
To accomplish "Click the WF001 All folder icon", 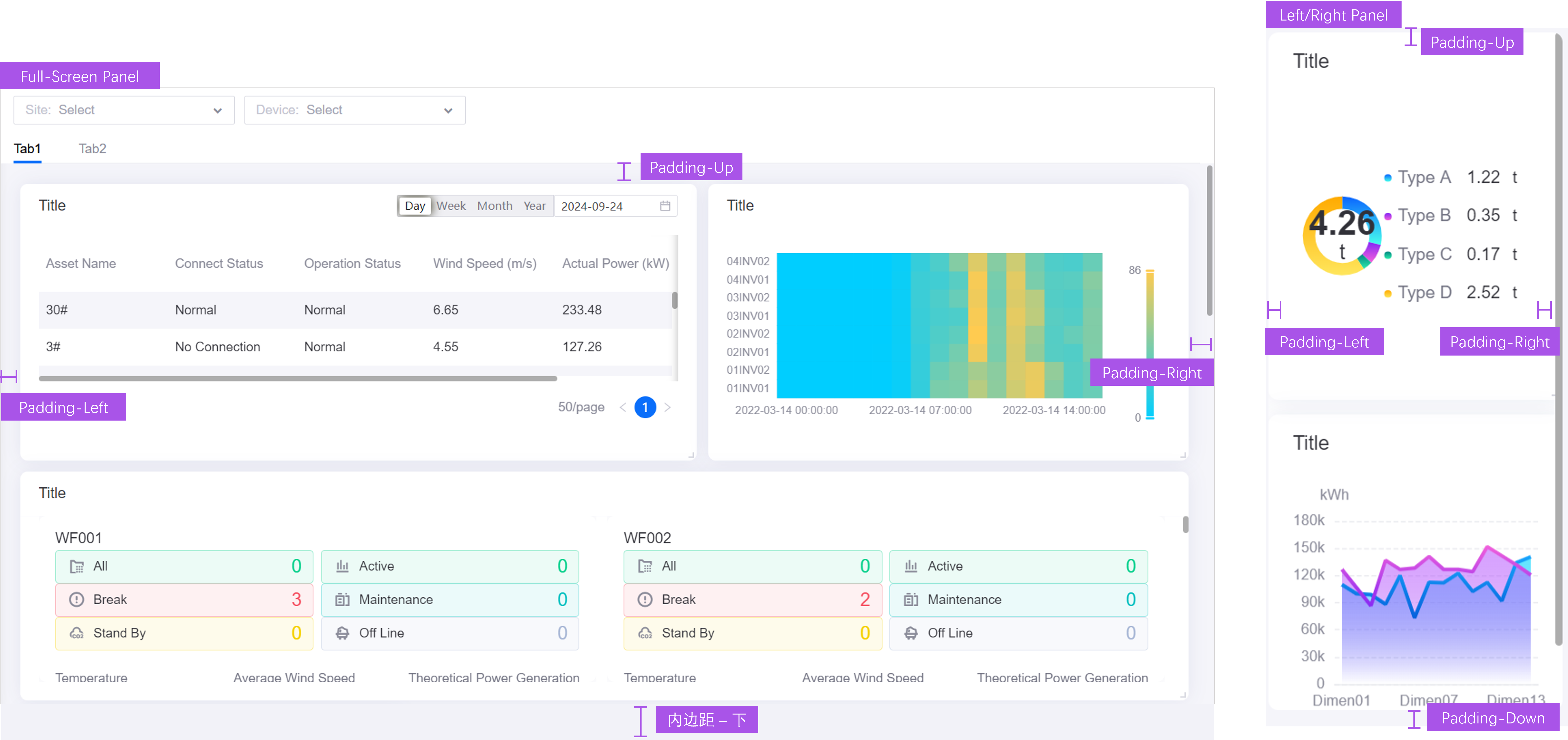I will pyautogui.click(x=77, y=567).
